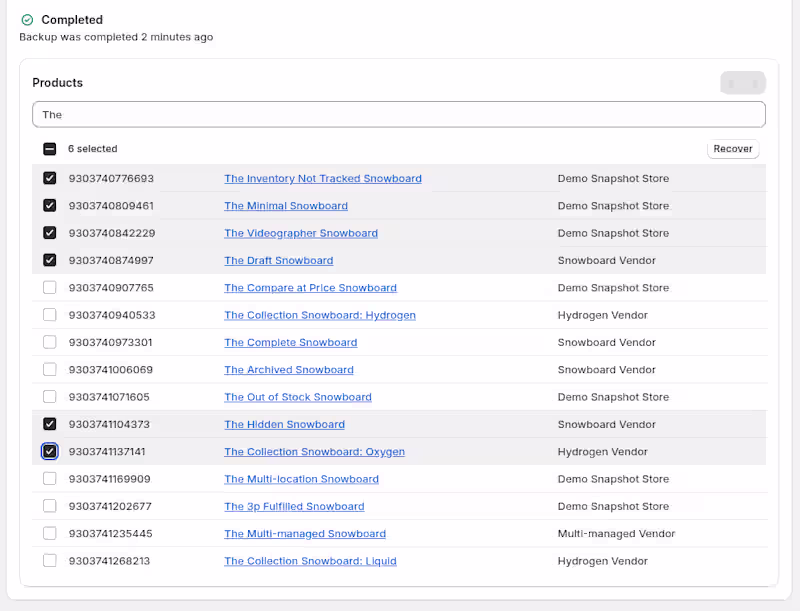
Task: Click the previous page pagination arrow
Action: (x=733, y=82)
